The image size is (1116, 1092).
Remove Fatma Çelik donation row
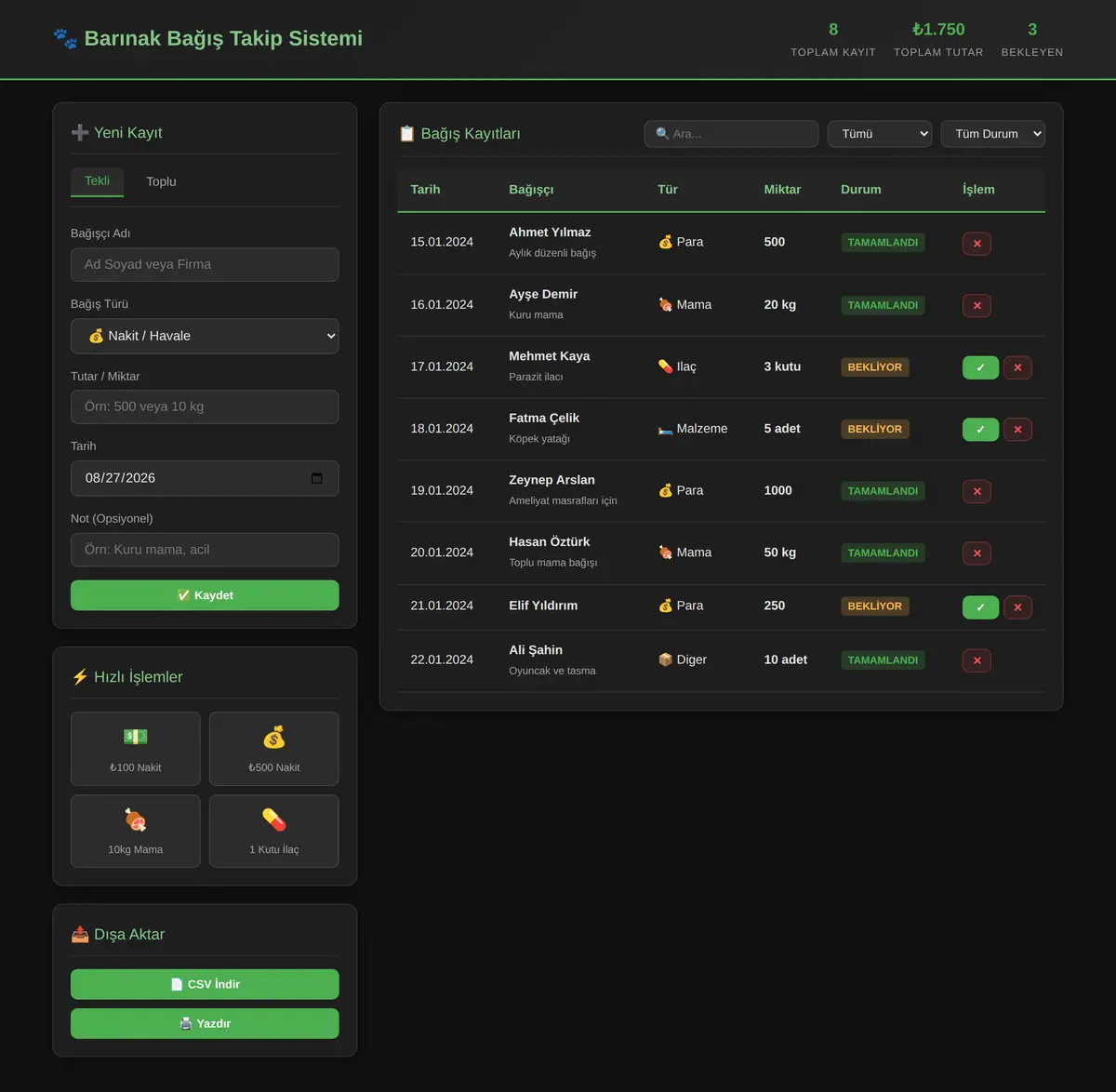pyautogui.click(x=1017, y=430)
